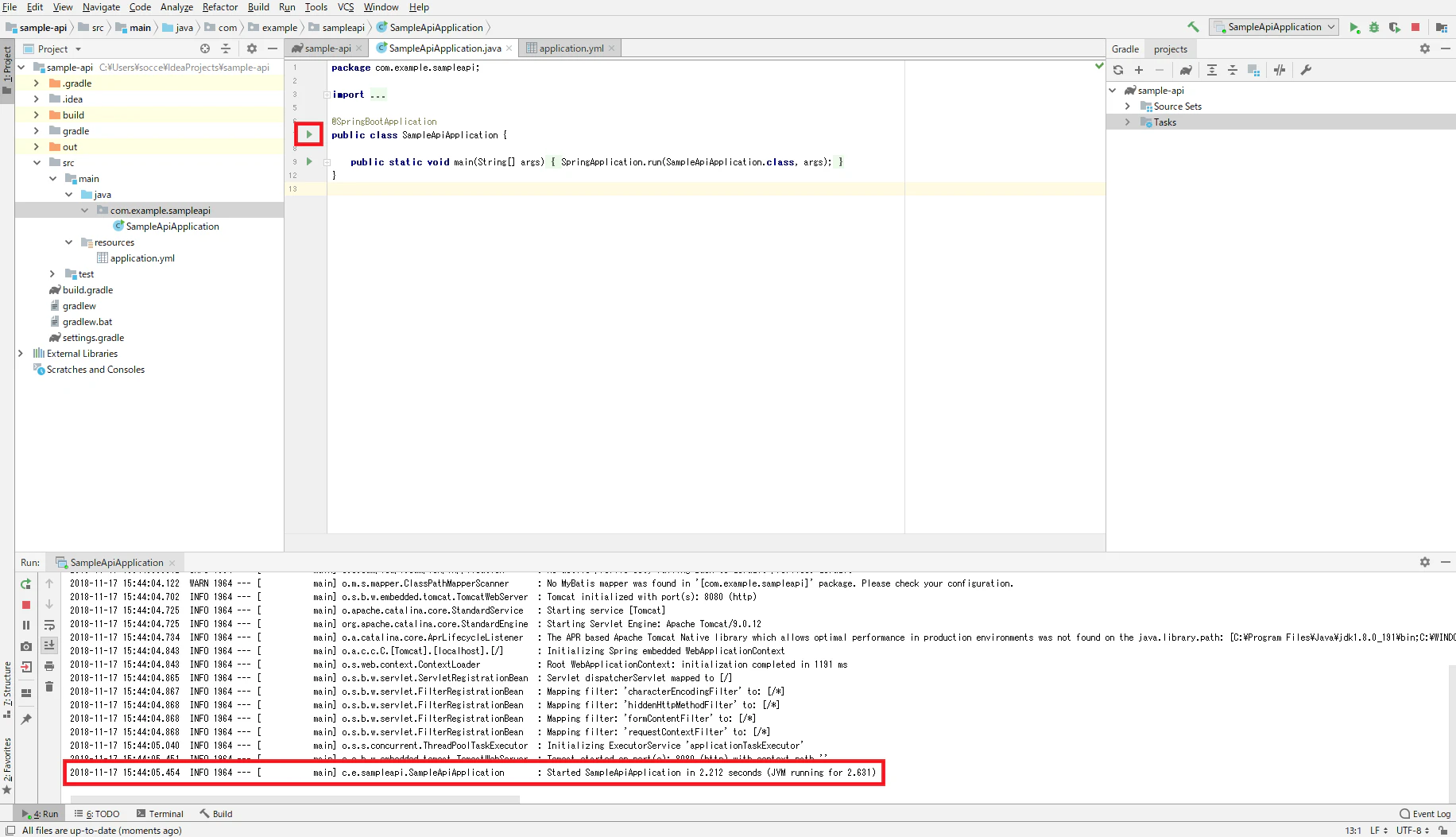Image resolution: width=1456 pixels, height=837 pixels.
Task: Rerun SampleApiApplication in the Run panel
Action: click(x=26, y=584)
